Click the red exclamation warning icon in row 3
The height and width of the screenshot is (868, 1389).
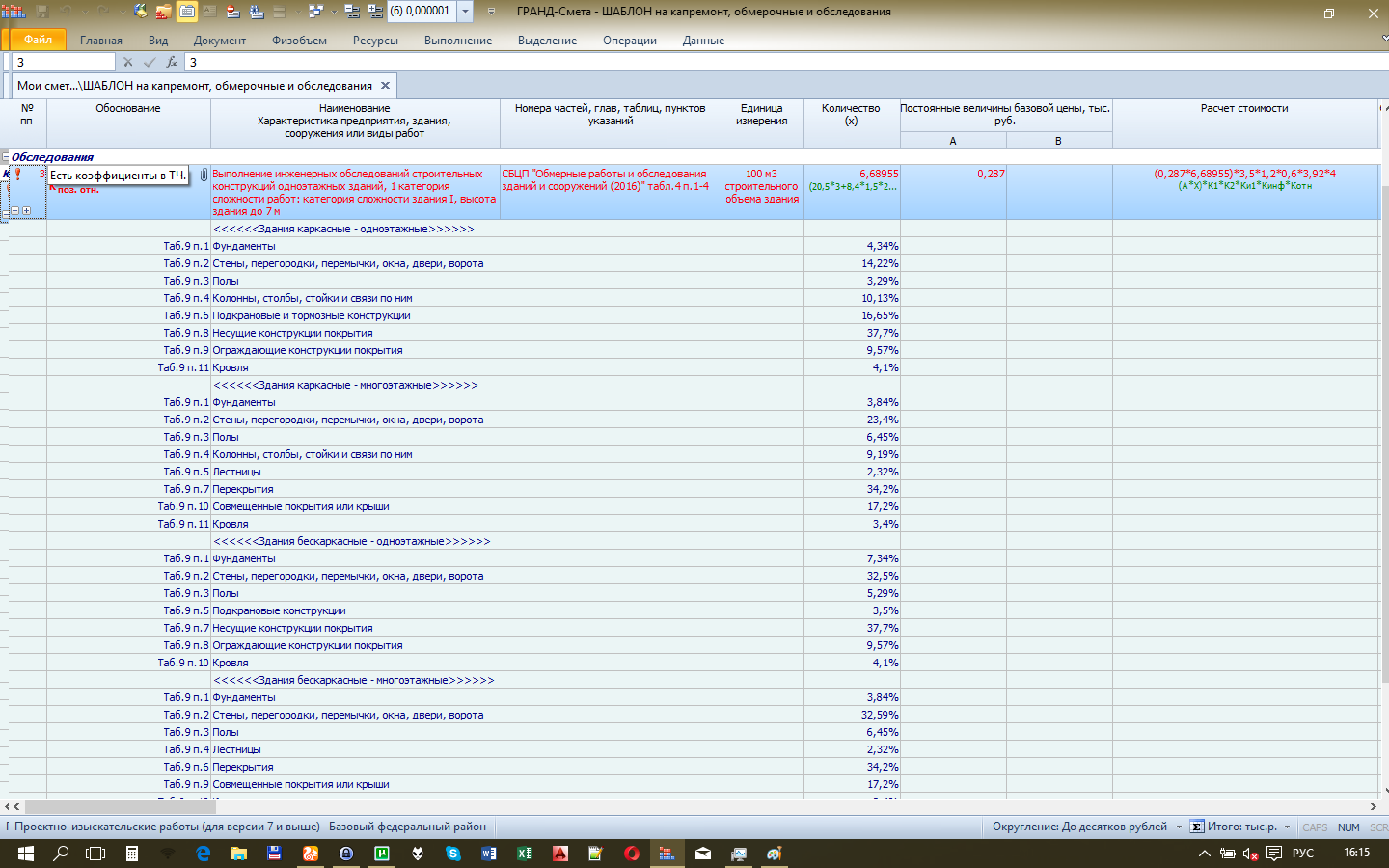coord(17,175)
